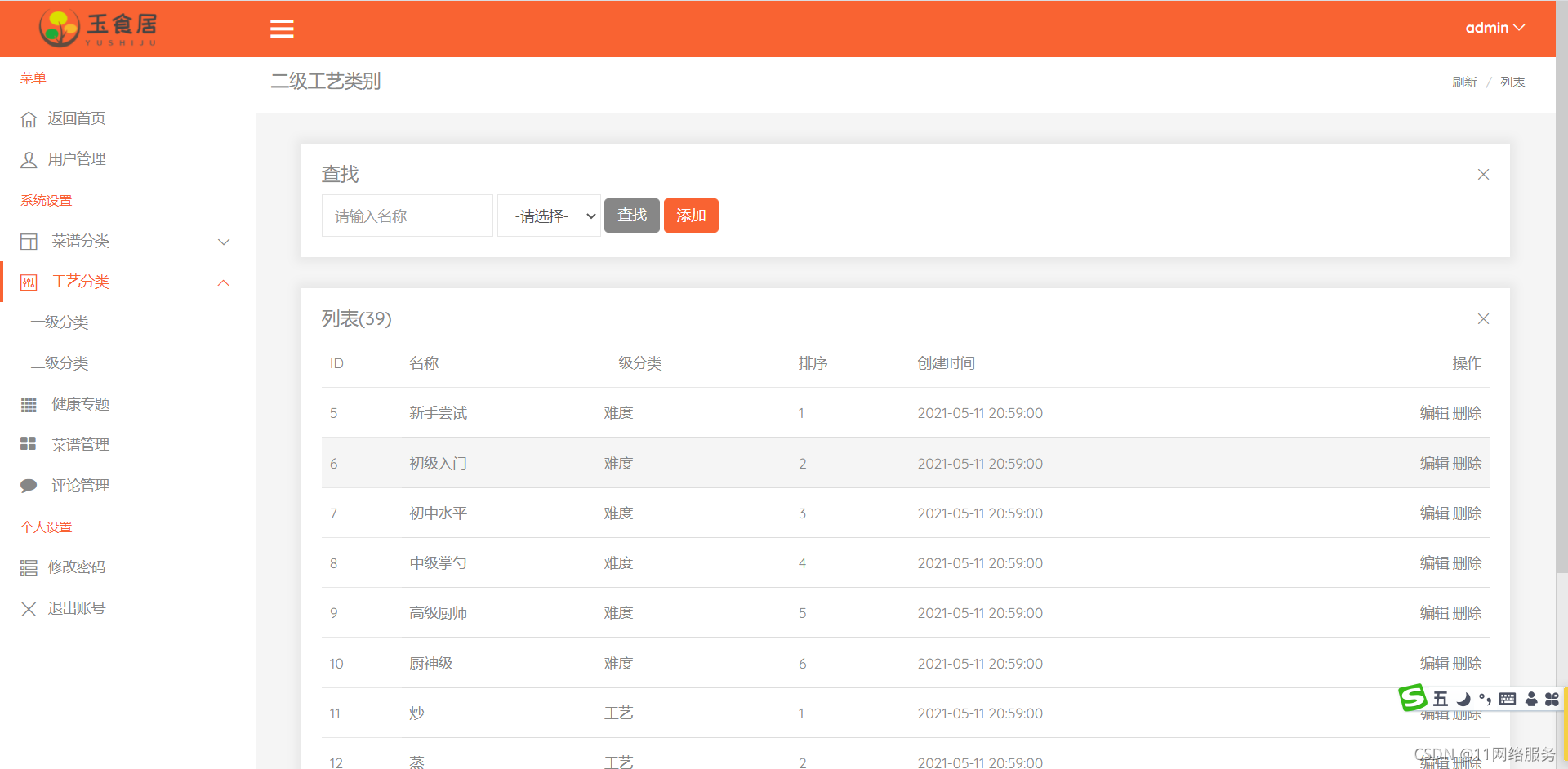The height and width of the screenshot is (769, 1568).
Task: Click the tiles icon beside 菜谱管理
Action: click(29, 444)
